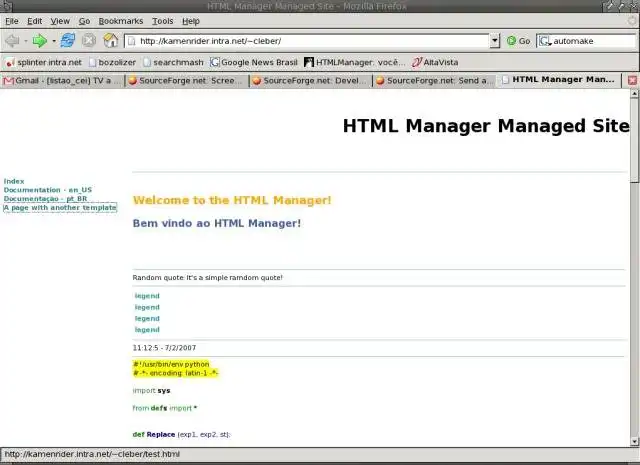640x465 pixels.
Task: Click the Random quote text line
Action: [207, 278]
